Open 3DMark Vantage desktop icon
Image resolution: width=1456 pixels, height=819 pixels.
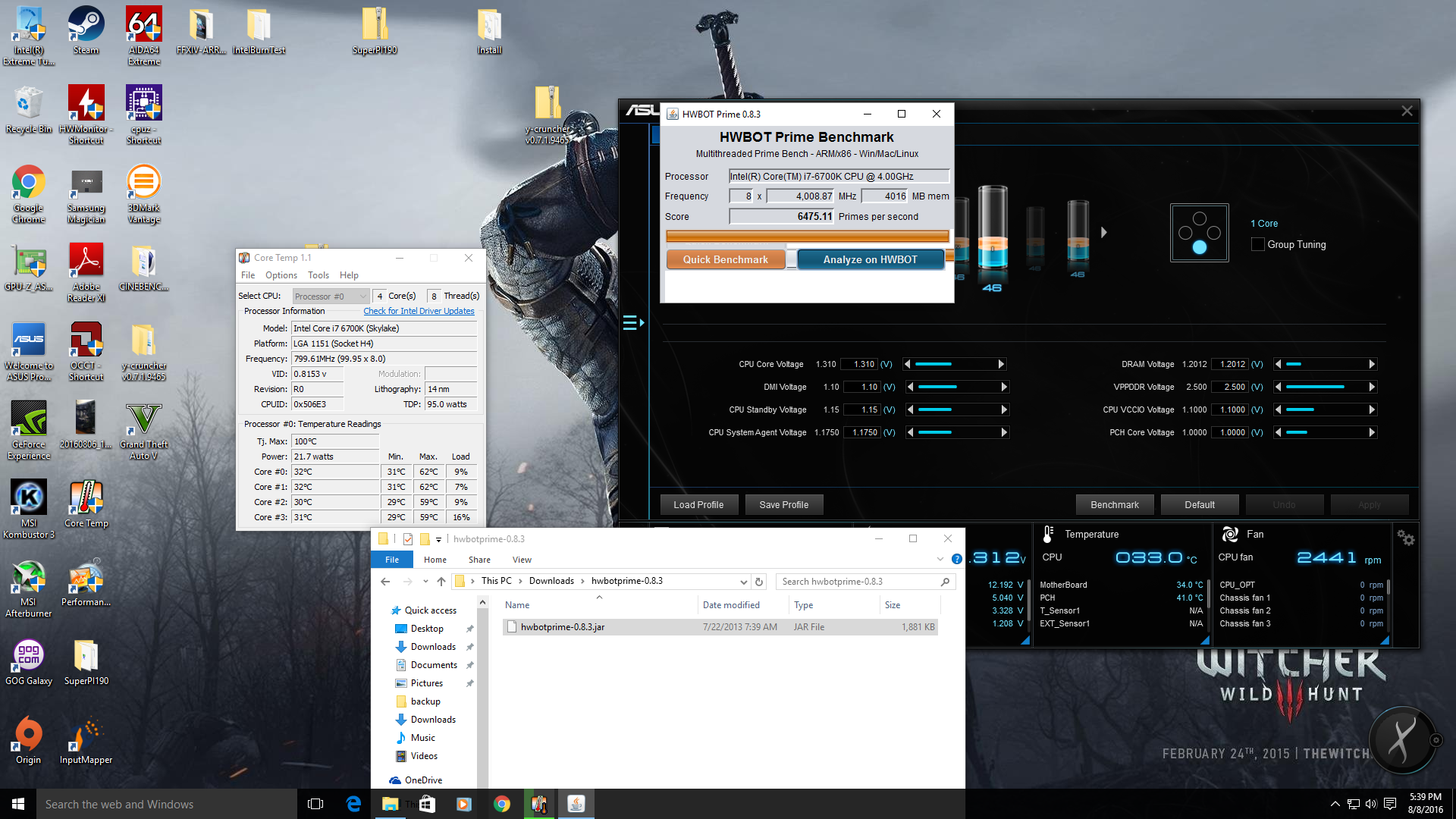tap(143, 193)
